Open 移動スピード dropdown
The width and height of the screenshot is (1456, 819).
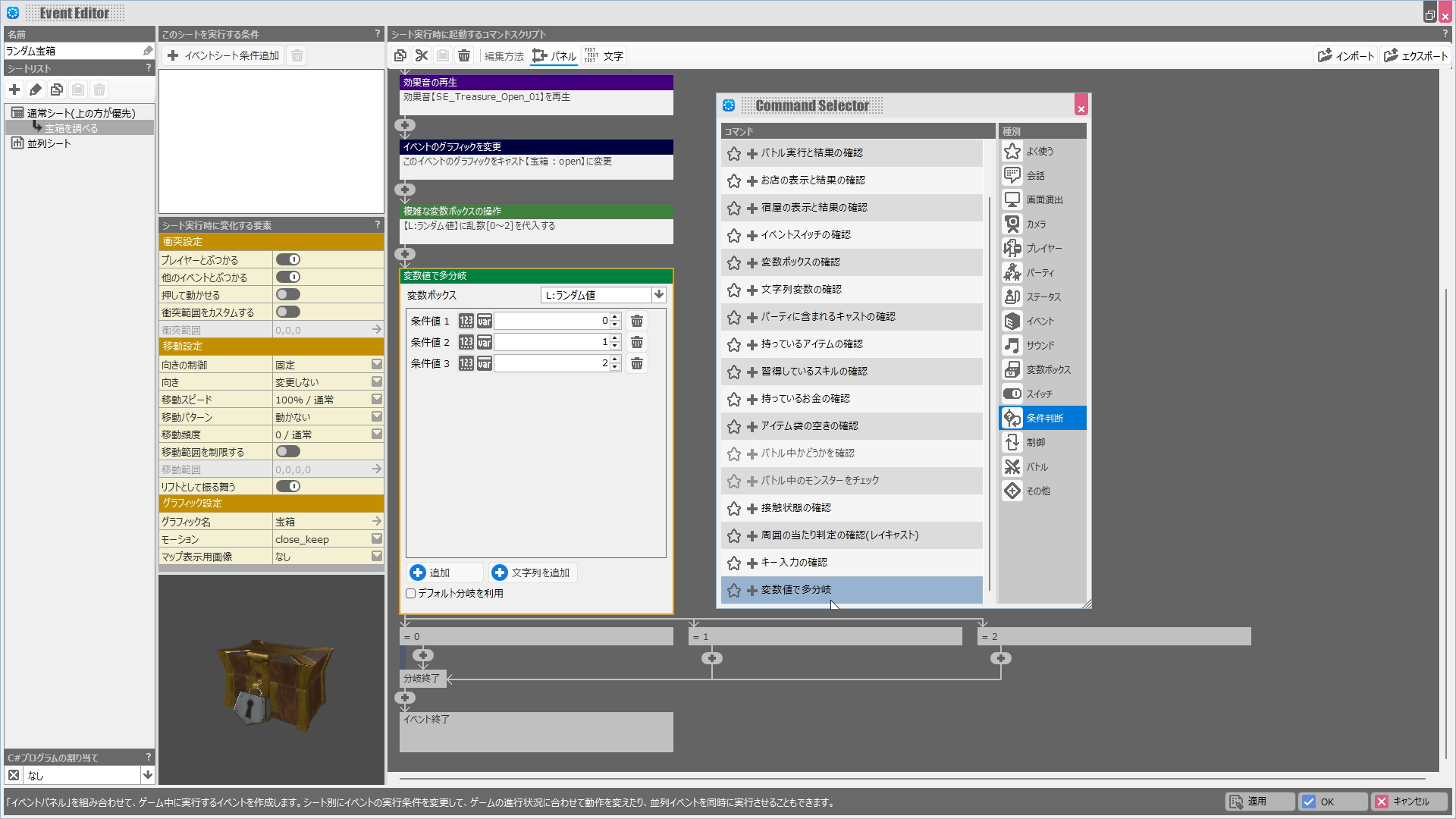pyautogui.click(x=377, y=399)
